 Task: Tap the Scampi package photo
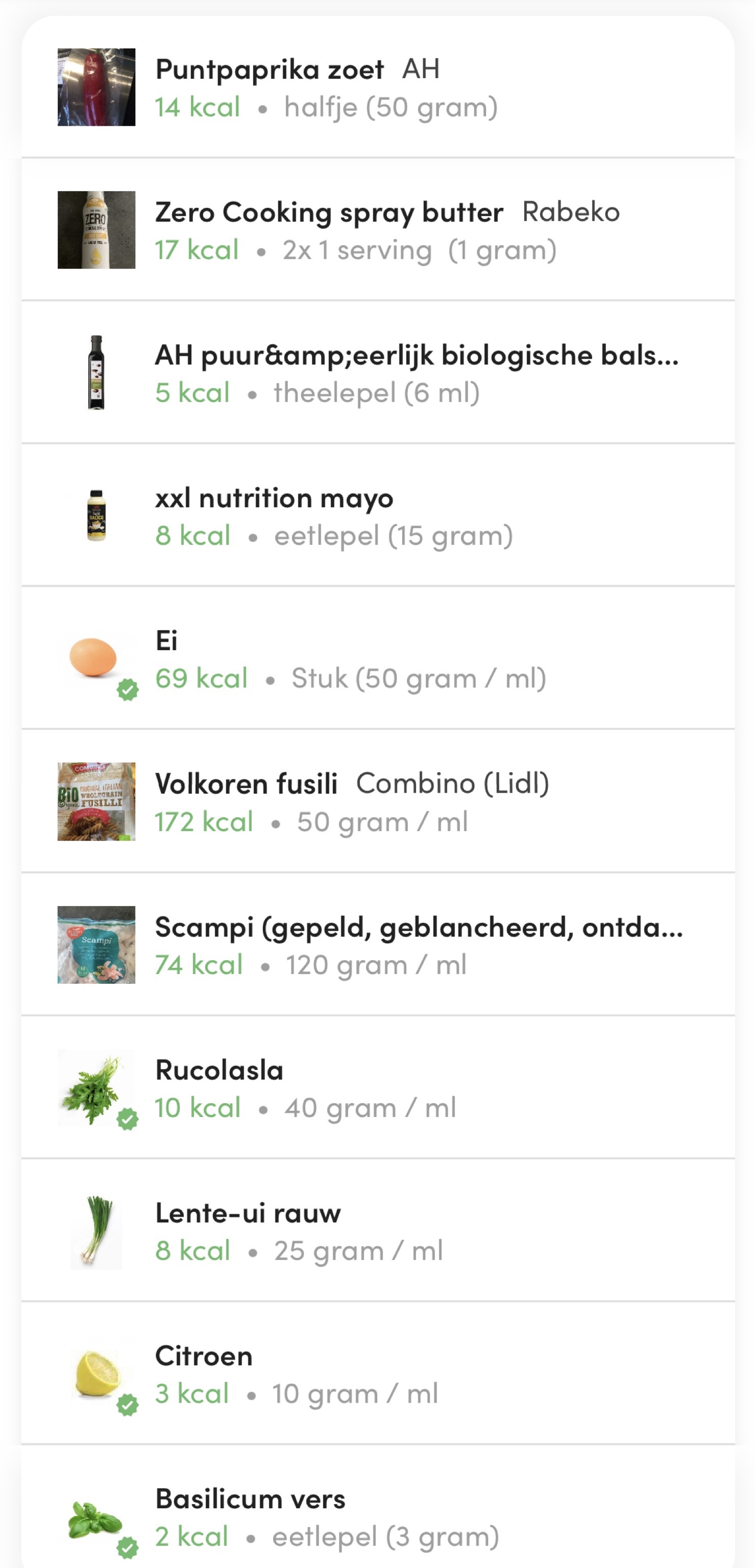point(96,945)
